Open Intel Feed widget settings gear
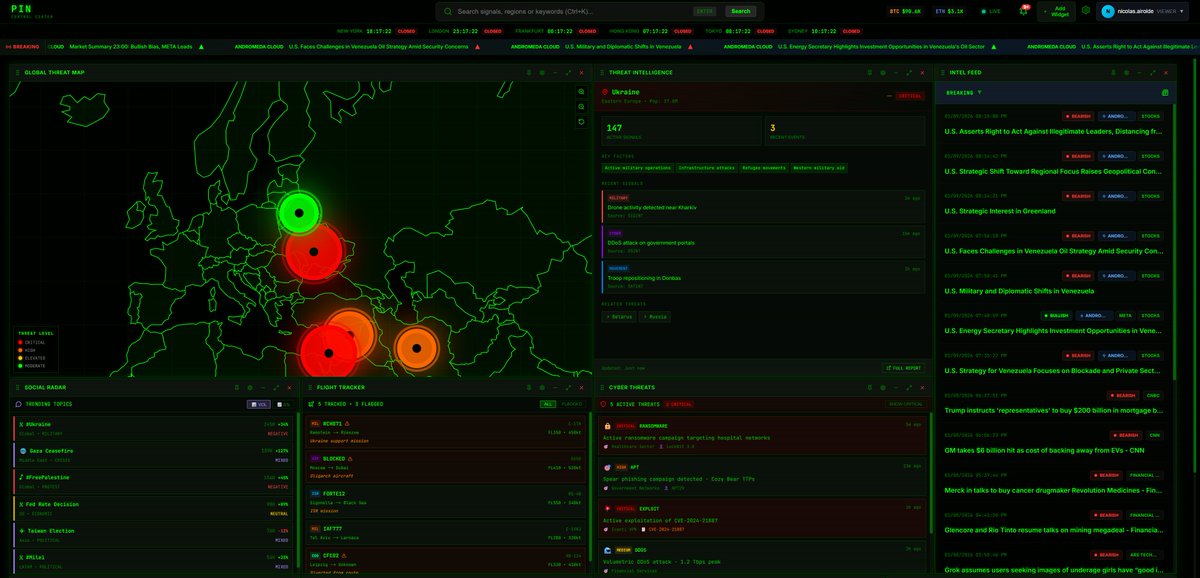1200x578 pixels. point(1127,72)
